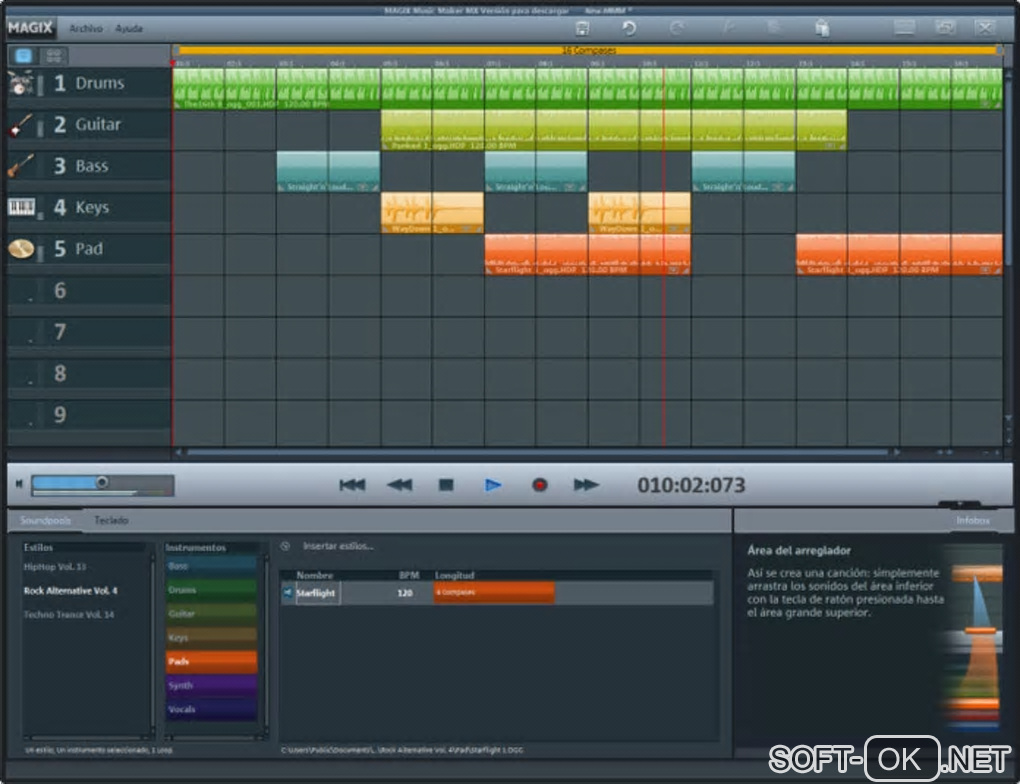The width and height of the screenshot is (1020, 784).
Task: Sort loops by BPM column header
Action: coord(409,575)
